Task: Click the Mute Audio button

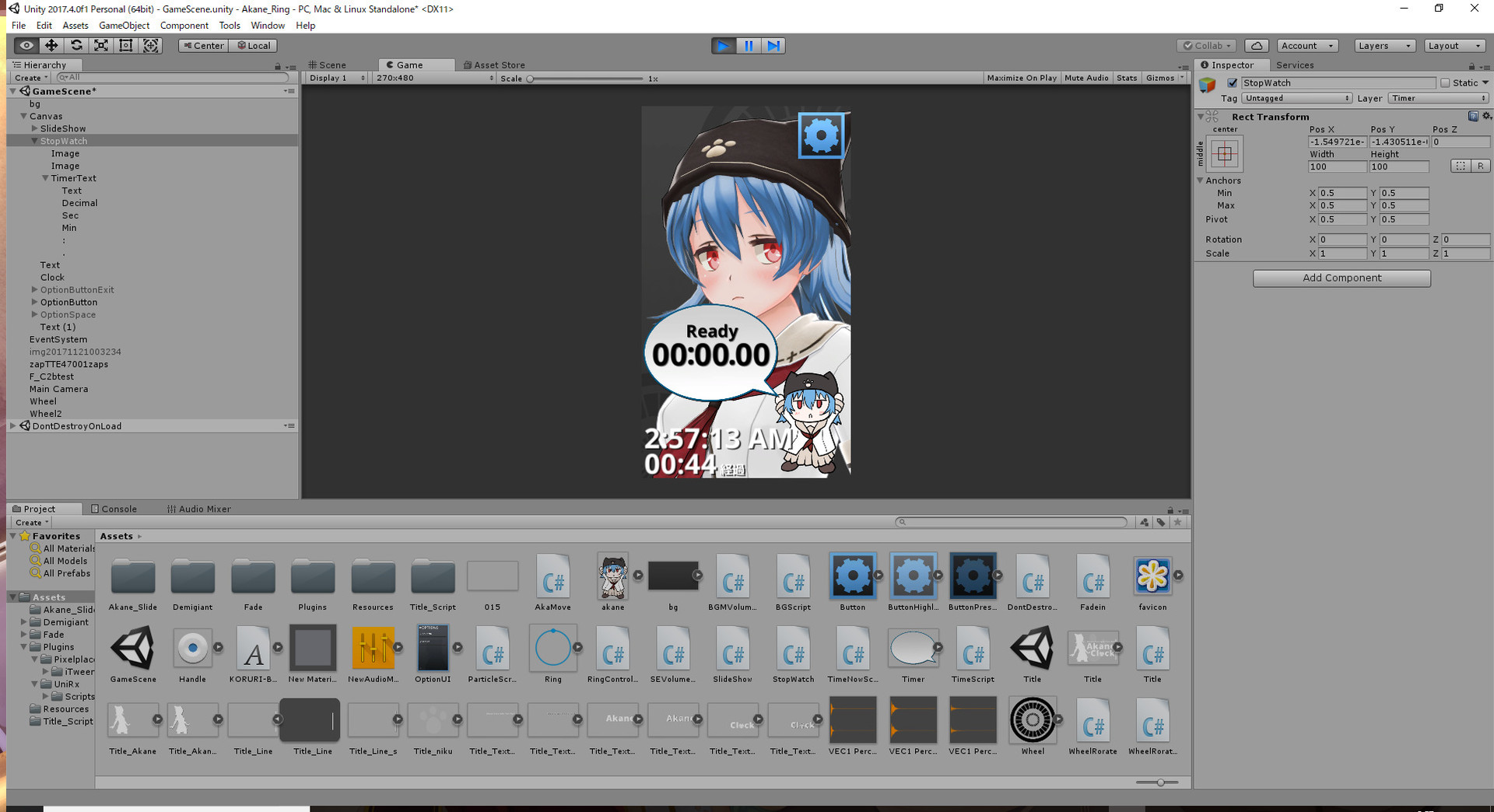Action: 1085,78
